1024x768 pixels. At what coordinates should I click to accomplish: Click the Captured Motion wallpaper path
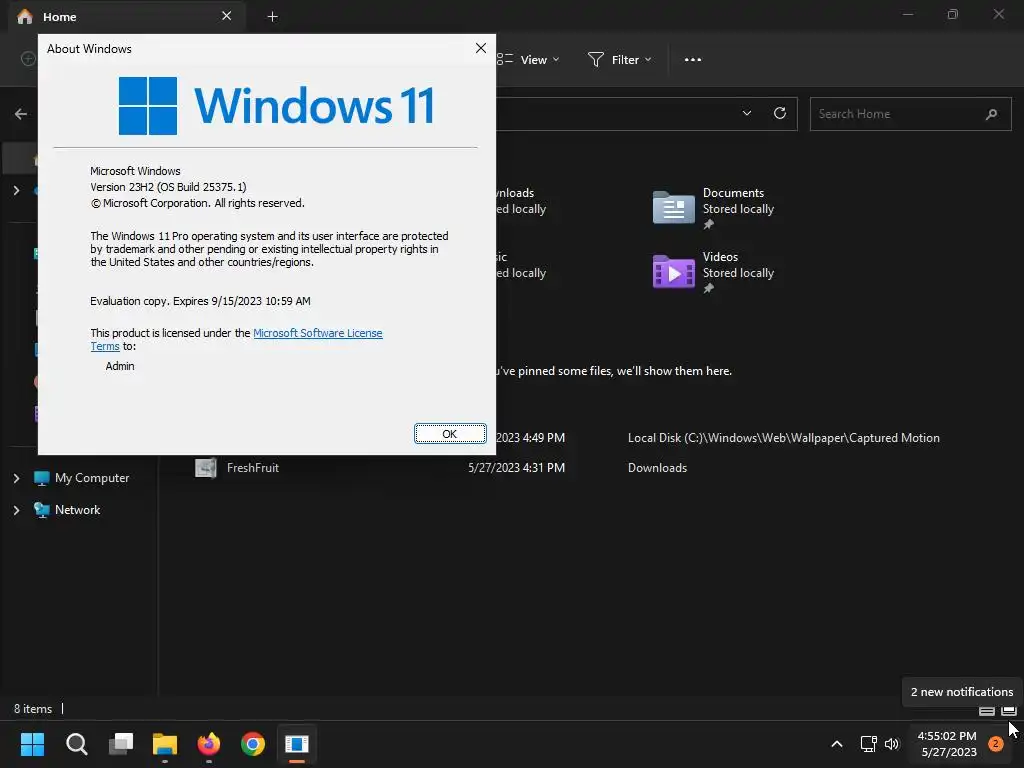[783, 438]
